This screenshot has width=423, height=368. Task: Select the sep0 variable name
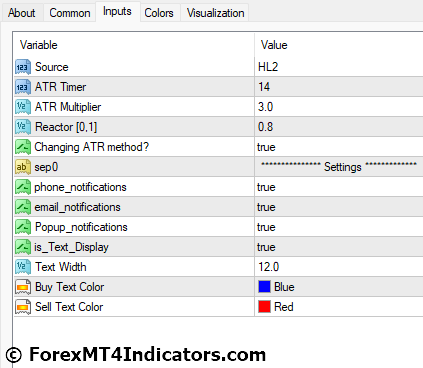[46, 167]
